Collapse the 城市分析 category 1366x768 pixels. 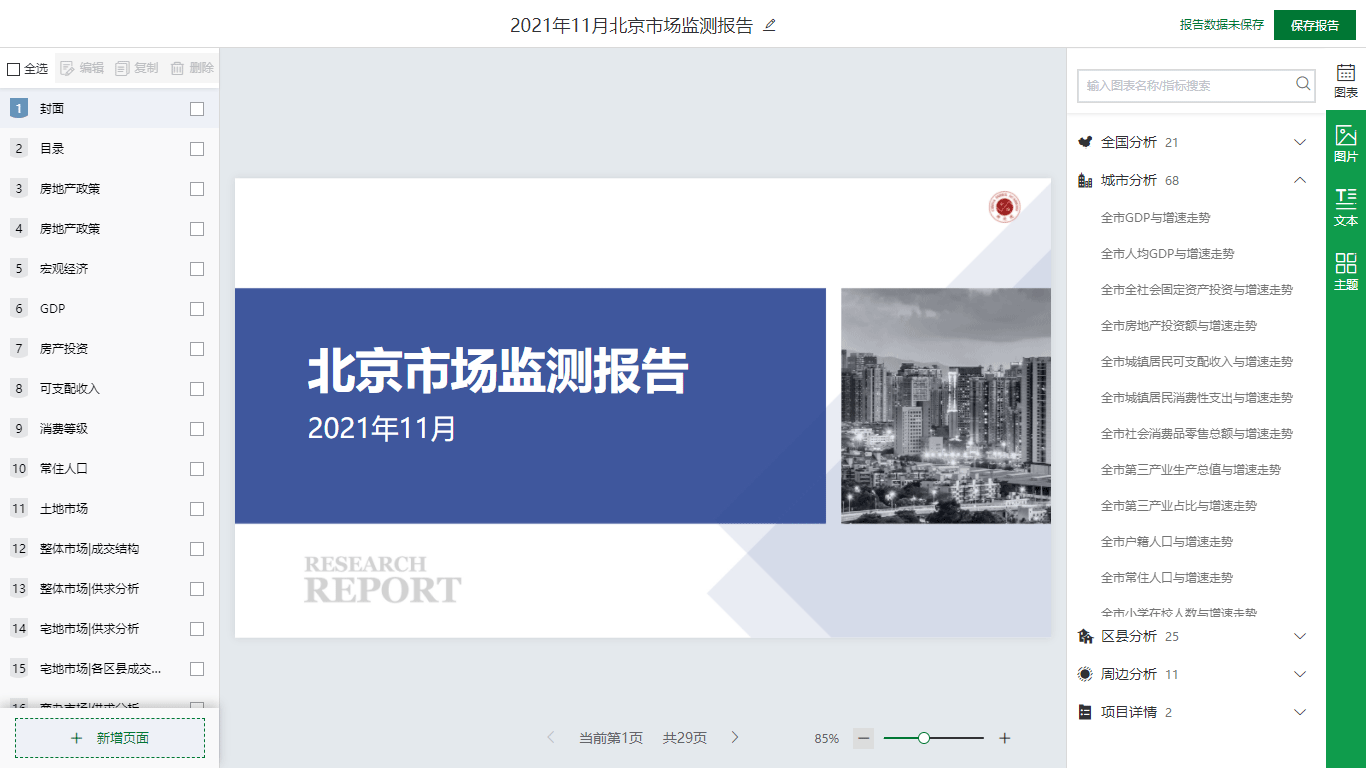[1300, 180]
